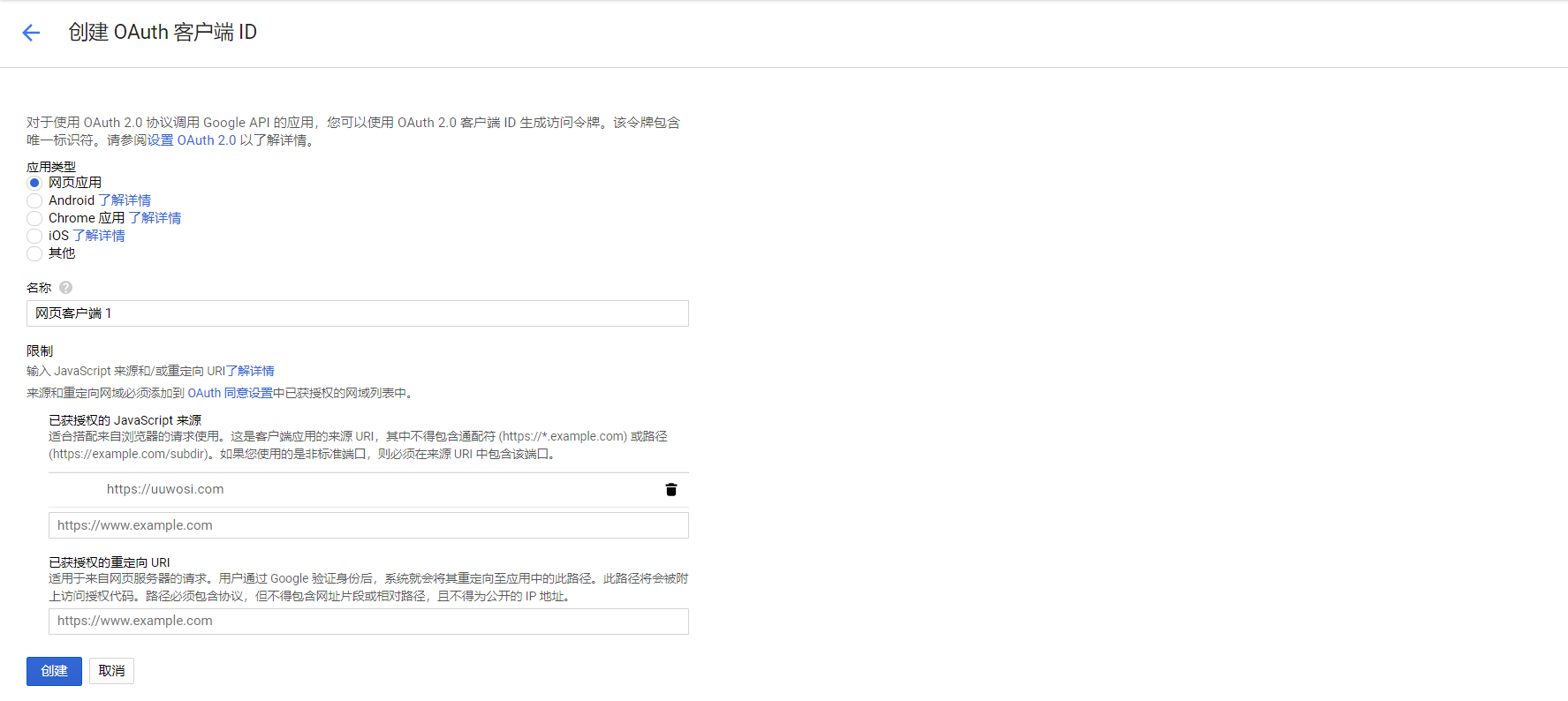Delete the https://uuwosi.com origin with the trash icon
Viewport: 1568px width, 701px height.
click(670, 489)
